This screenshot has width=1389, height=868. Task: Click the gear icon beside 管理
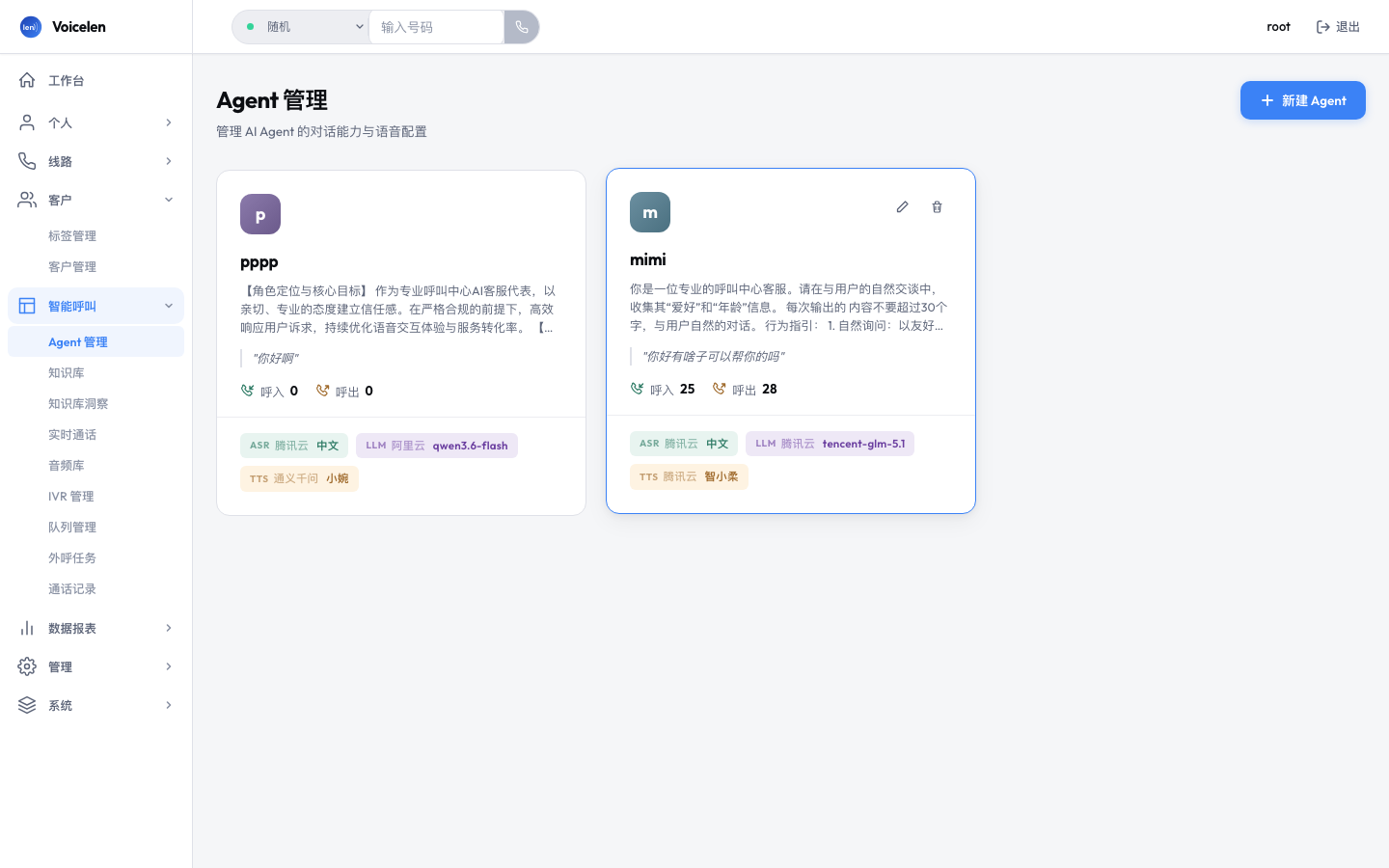pyautogui.click(x=27, y=666)
